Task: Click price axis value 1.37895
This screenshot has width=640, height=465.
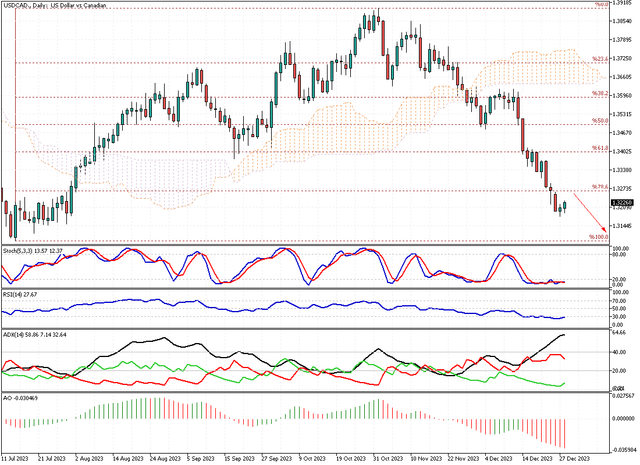Action: [x=622, y=40]
